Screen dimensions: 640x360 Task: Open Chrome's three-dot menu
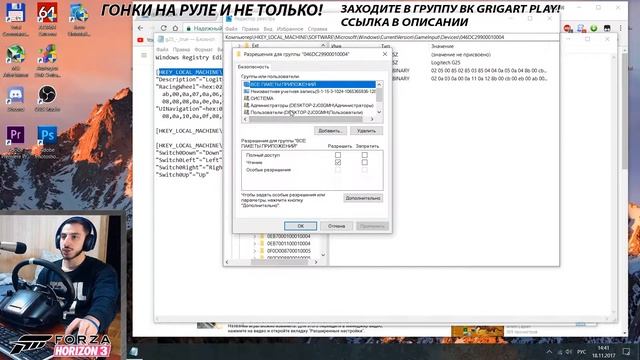(620, 28)
